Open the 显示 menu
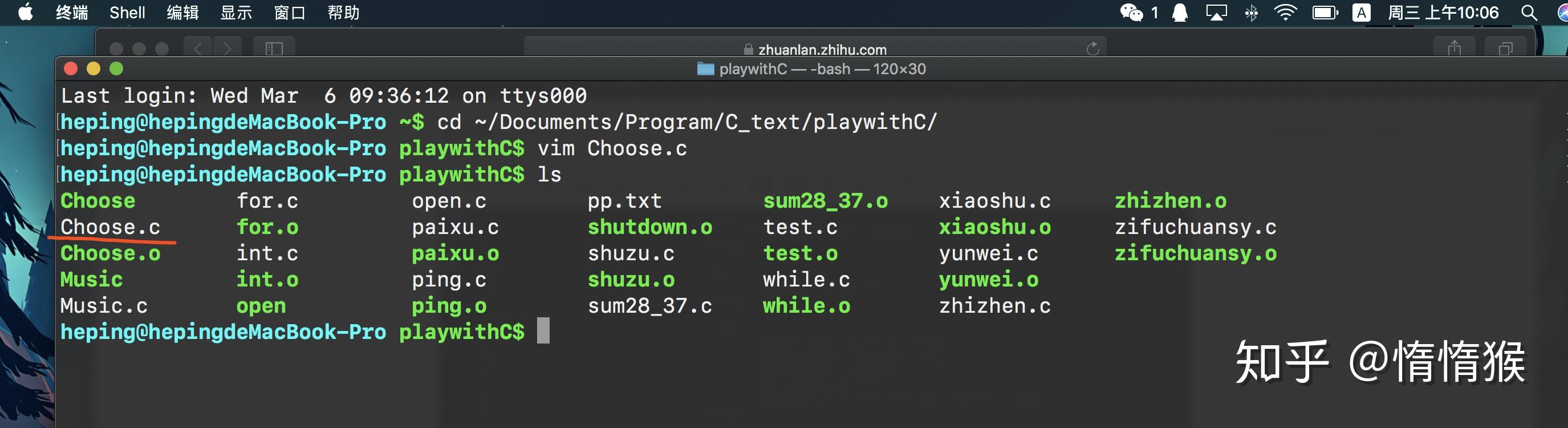The width and height of the screenshot is (1568, 428). pos(235,13)
